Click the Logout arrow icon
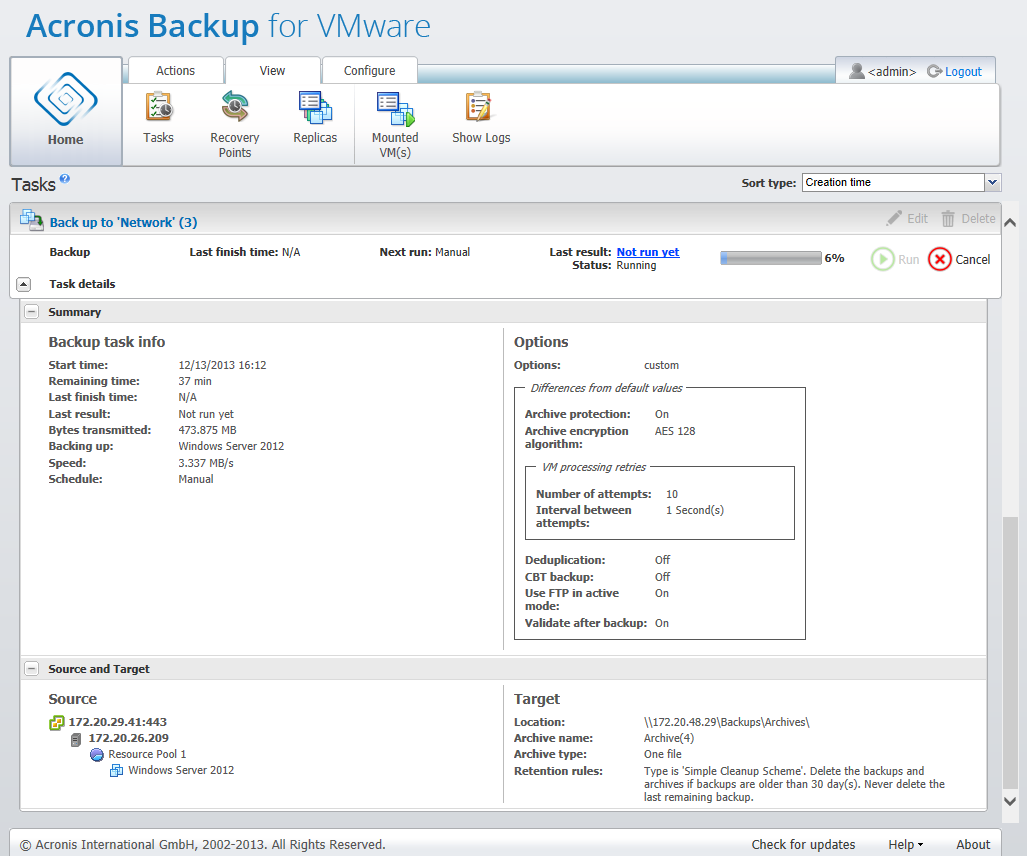This screenshot has width=1027, height=856. tap(934, 71)
